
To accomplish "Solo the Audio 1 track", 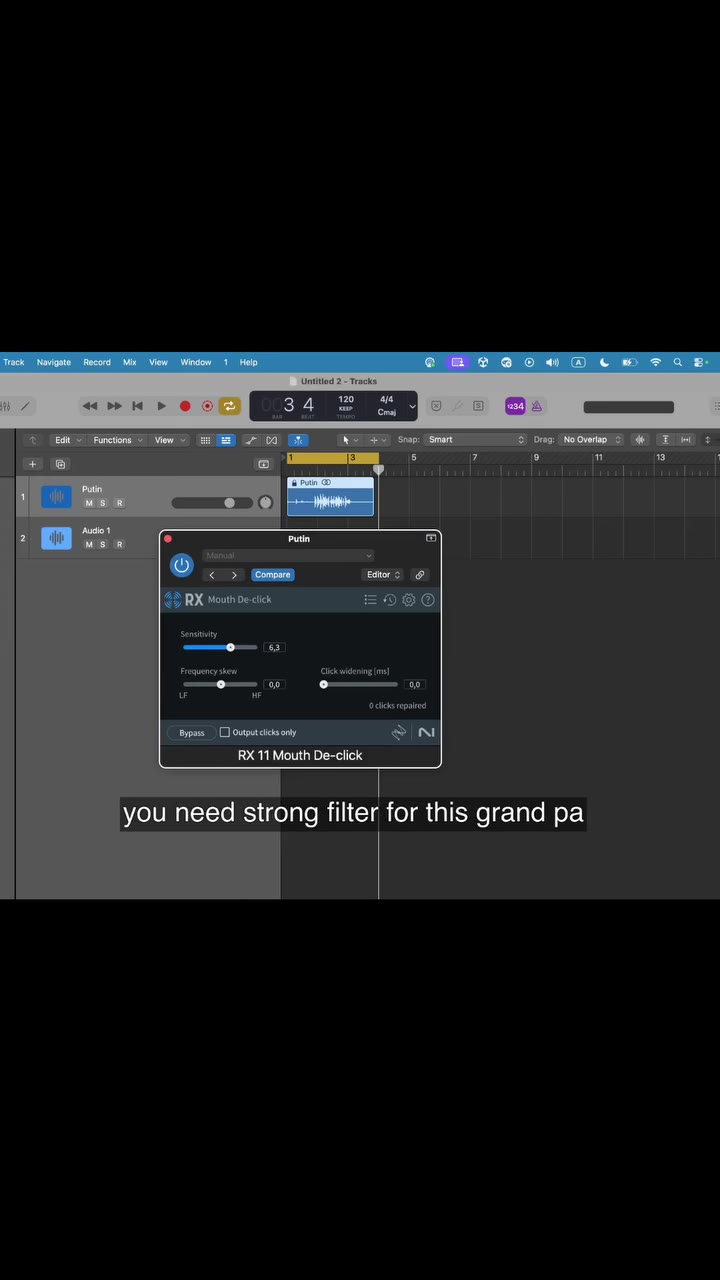I will point(102,545).
